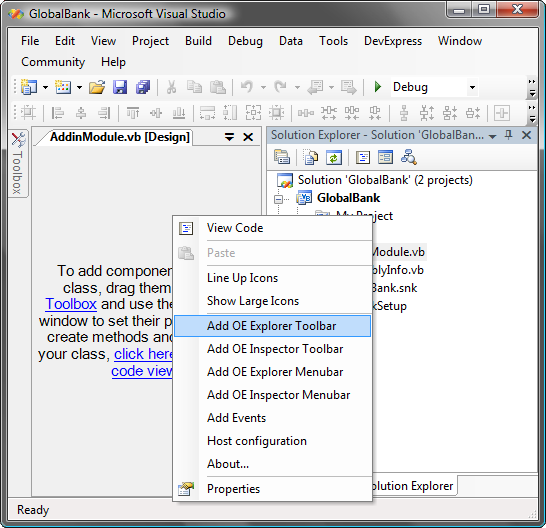Collapse the GlobalBank project node
This screenshot has width=546, height=528.
[x=278, y=199]
